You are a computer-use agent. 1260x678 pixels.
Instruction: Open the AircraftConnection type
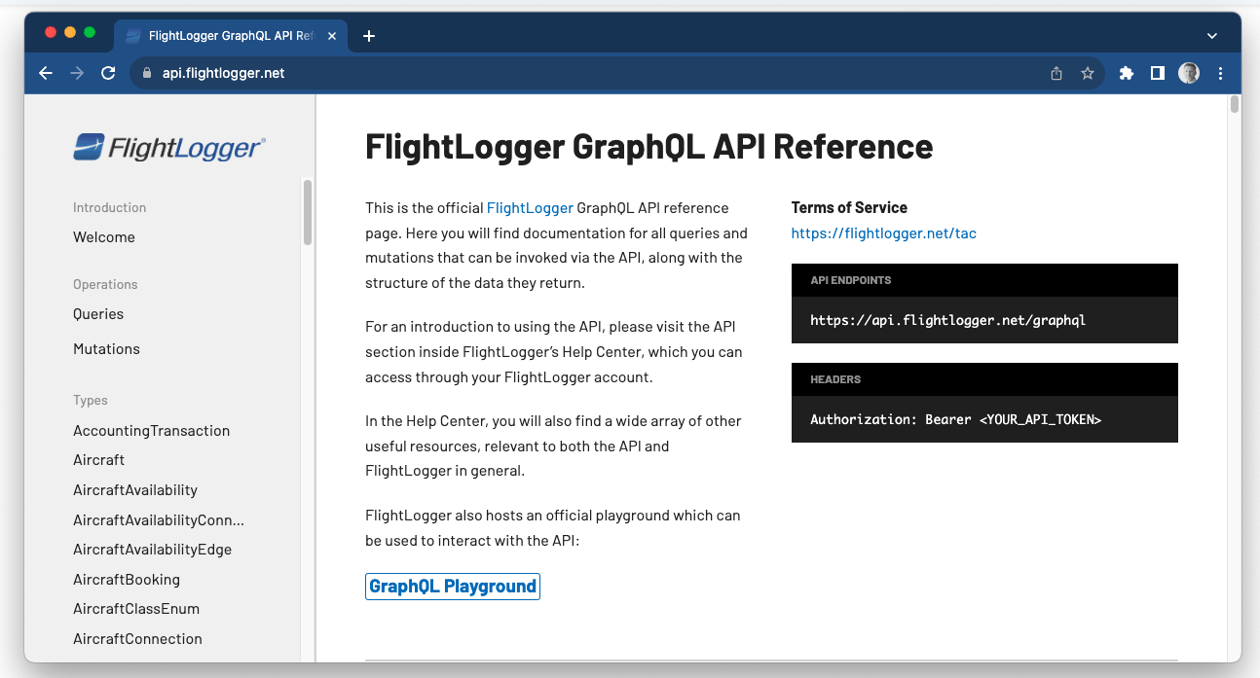[137, 639]
